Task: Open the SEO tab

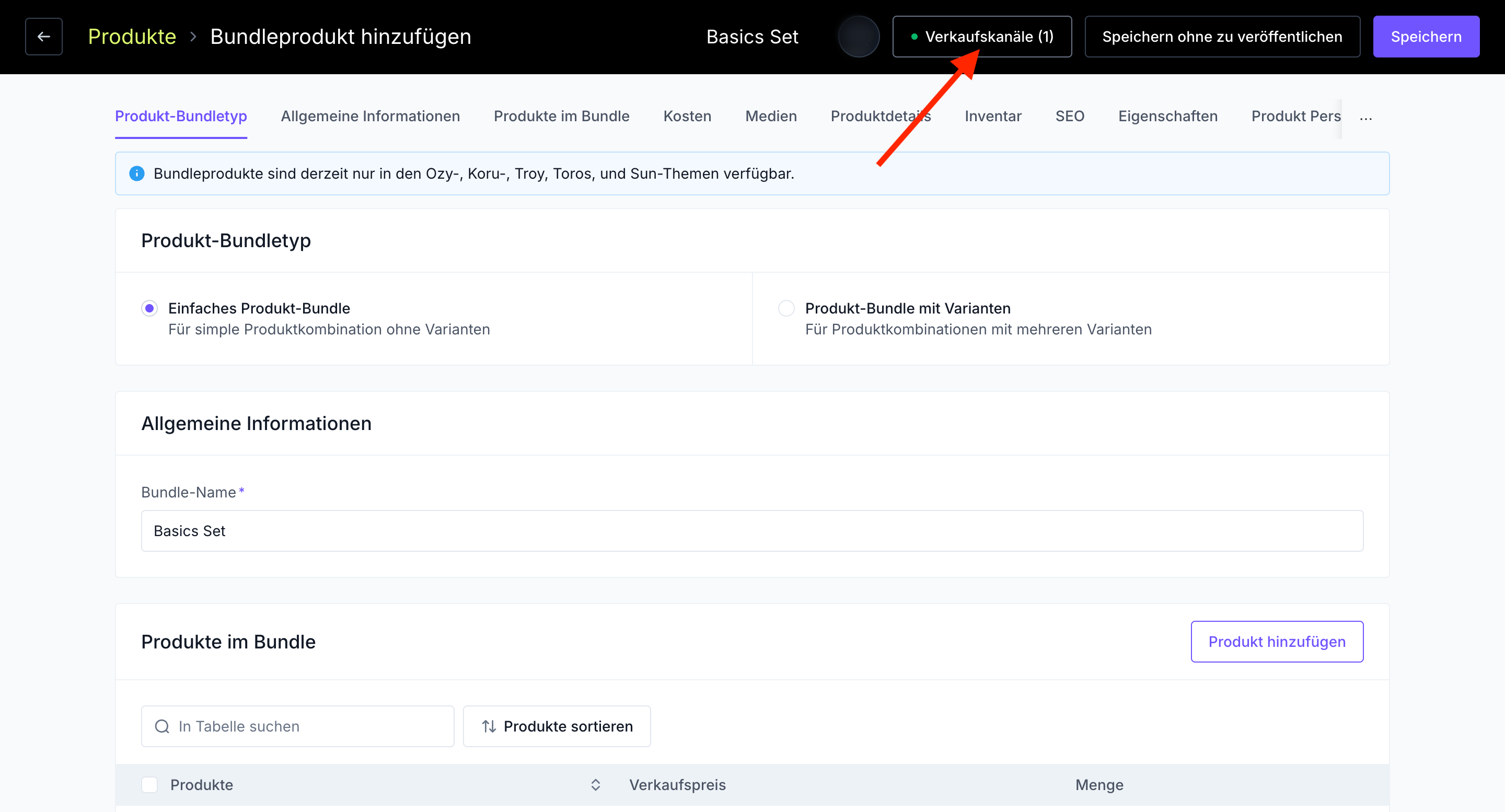Action: click(1070, 116)
